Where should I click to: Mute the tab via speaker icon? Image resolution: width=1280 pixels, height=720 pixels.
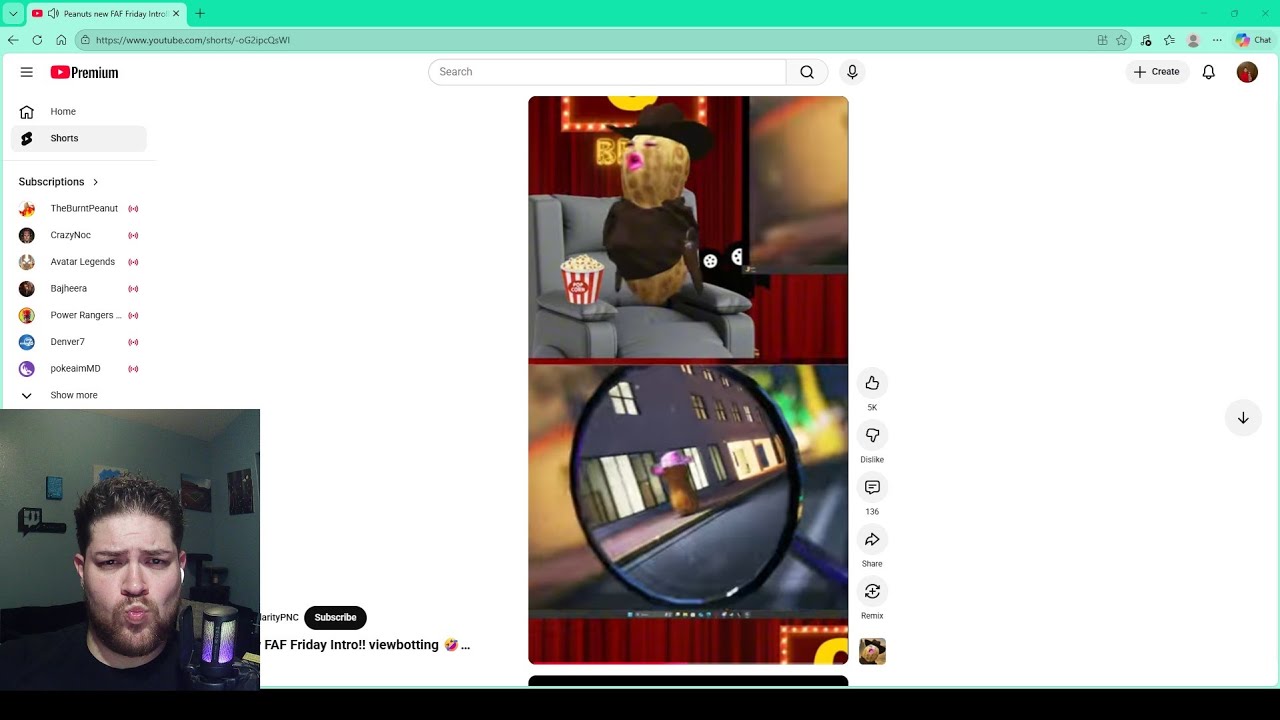(53, 13)
